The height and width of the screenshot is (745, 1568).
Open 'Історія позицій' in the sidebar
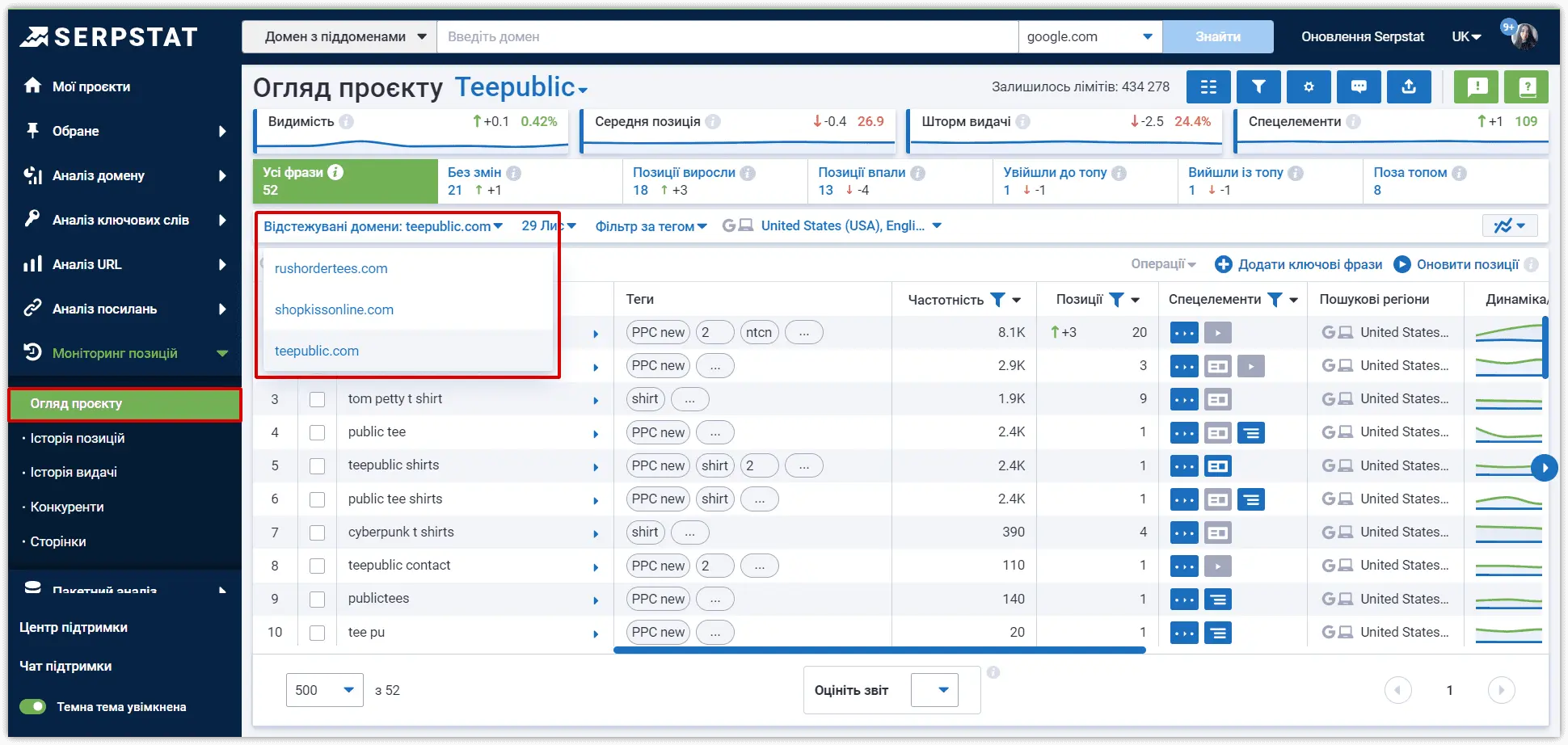tap(78, 438)
